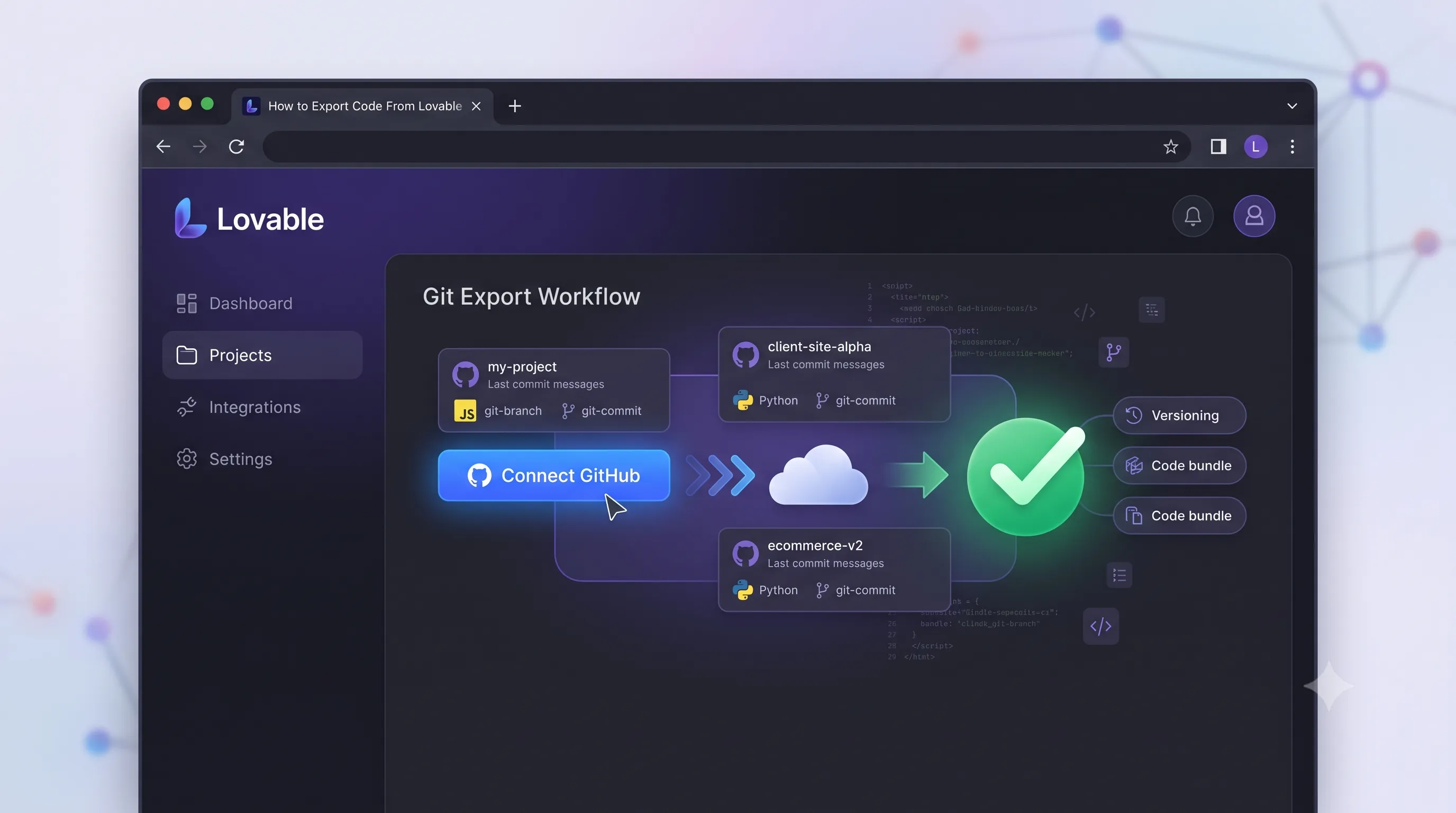Click git-commit branch icon on my-project
This screenshot has width=1456, height=813.
pos(568,411)
